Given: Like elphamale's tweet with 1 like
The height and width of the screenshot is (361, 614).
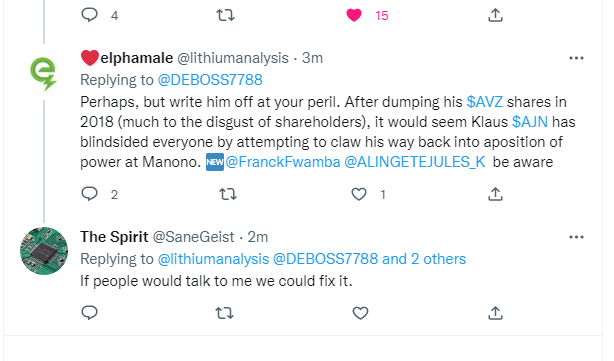Looking at the screenshot, I should (359, 194).
